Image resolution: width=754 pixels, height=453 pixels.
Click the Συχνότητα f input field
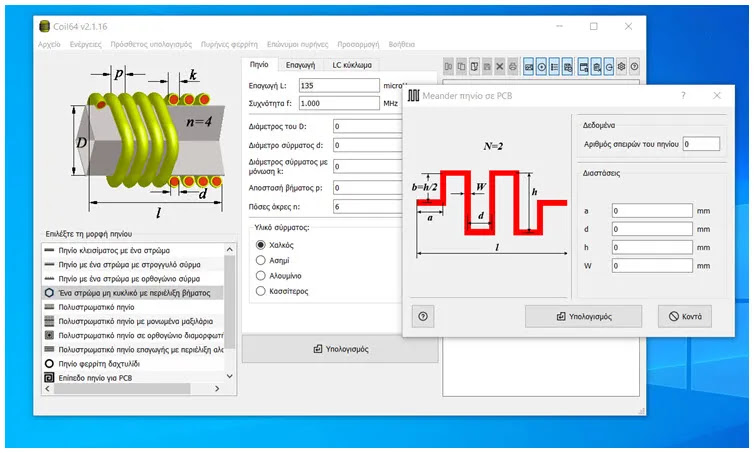tap(339, 103)
